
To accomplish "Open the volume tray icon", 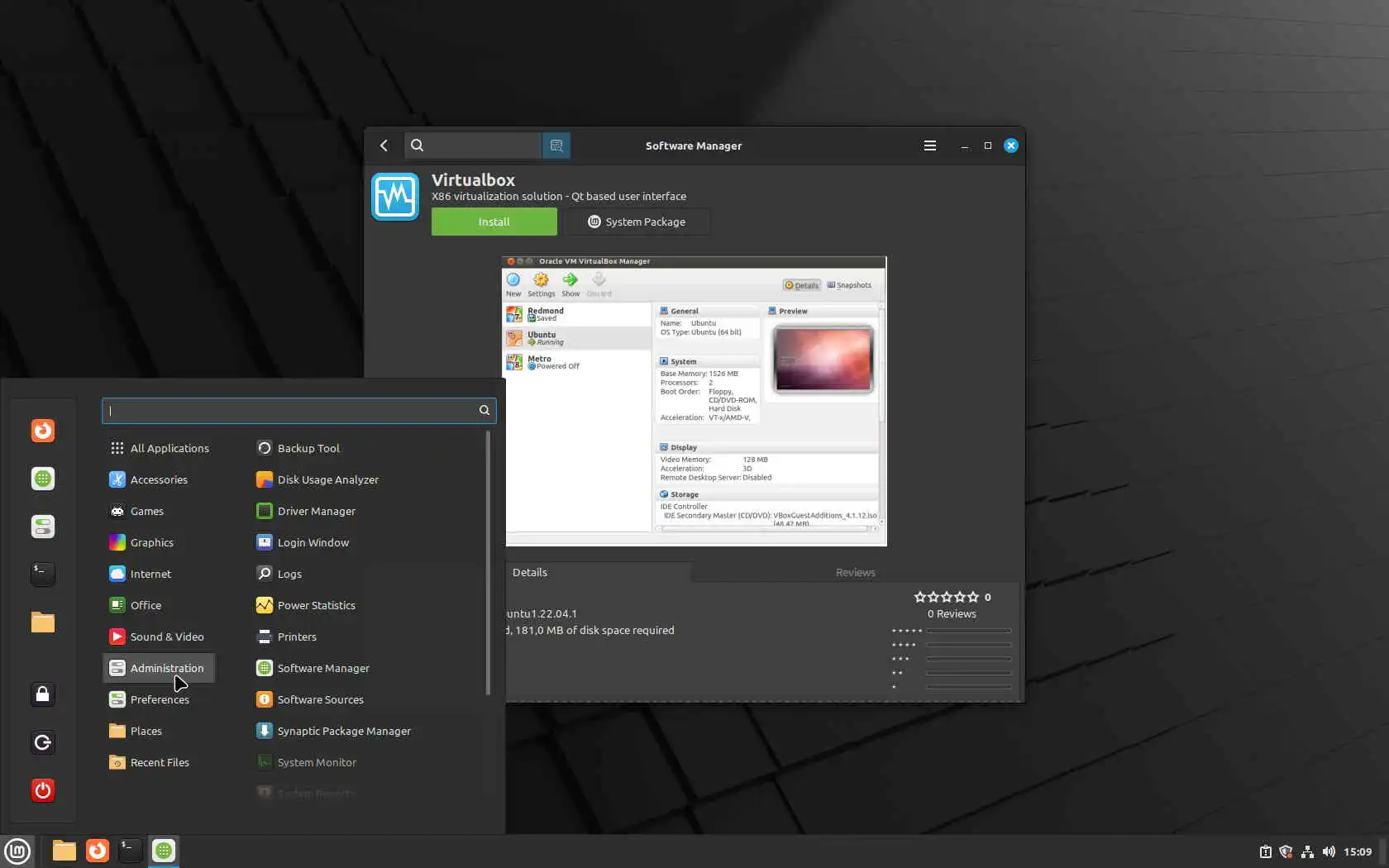I will click(1329, 851).
